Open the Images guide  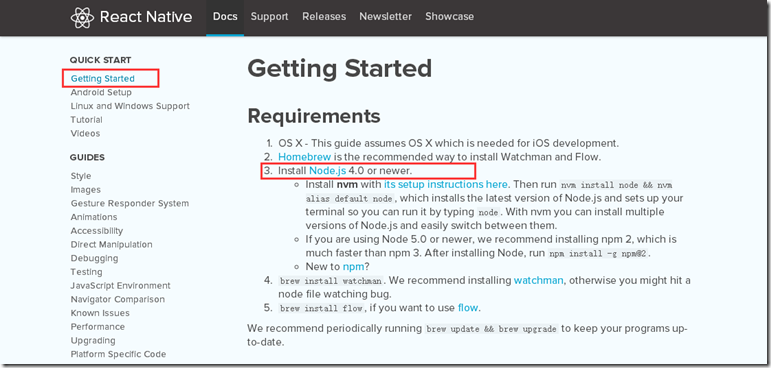point(86,190)
